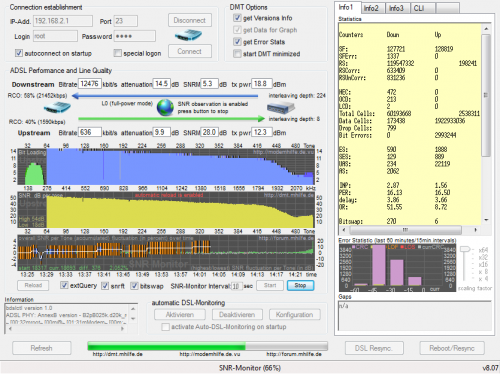Viewport: 500px width, 374px height.
Task: Click the Connect button
Action: (x=190, y=51)
